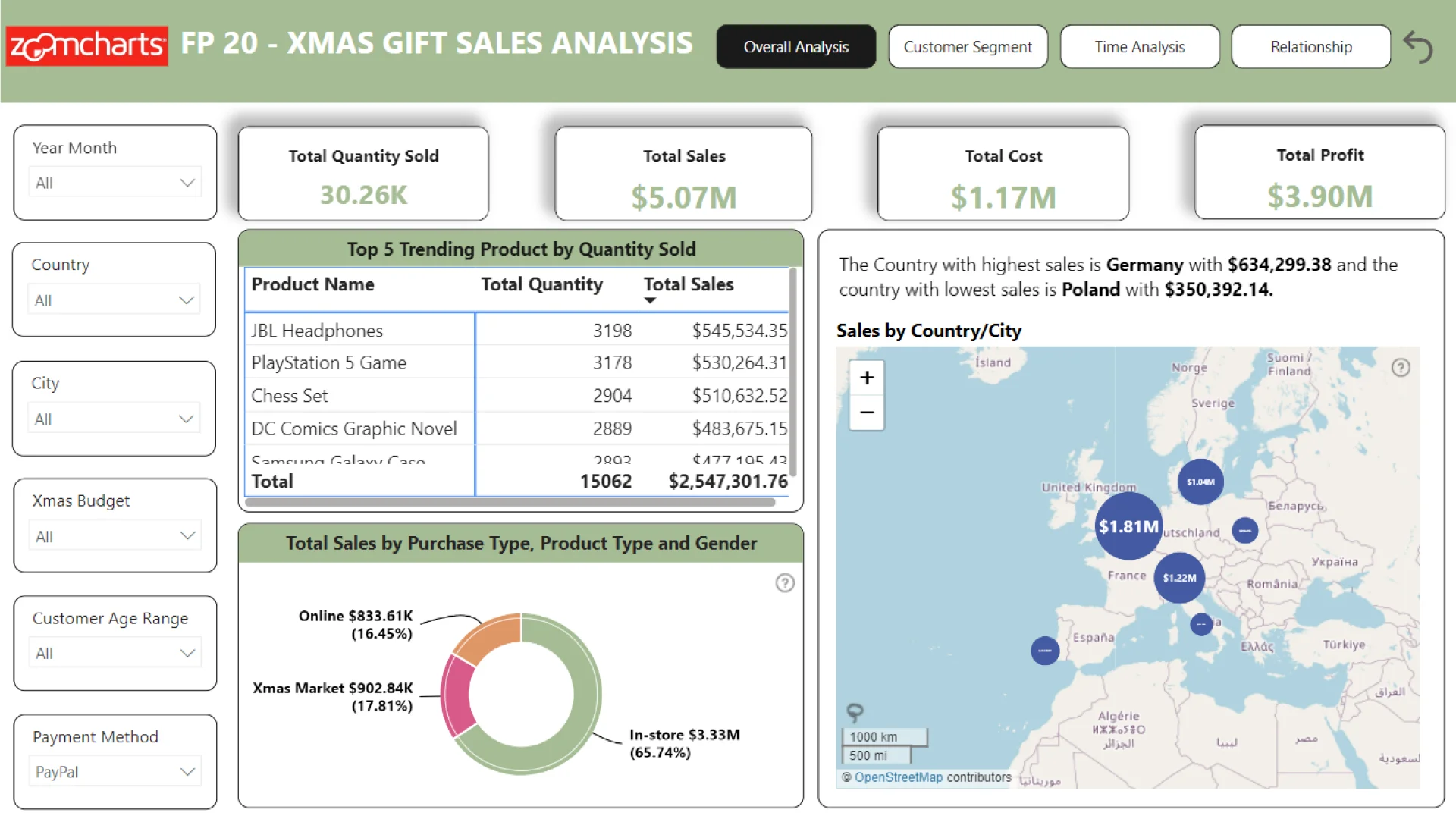Open the Relationship tab

(x=1311, y=47)
